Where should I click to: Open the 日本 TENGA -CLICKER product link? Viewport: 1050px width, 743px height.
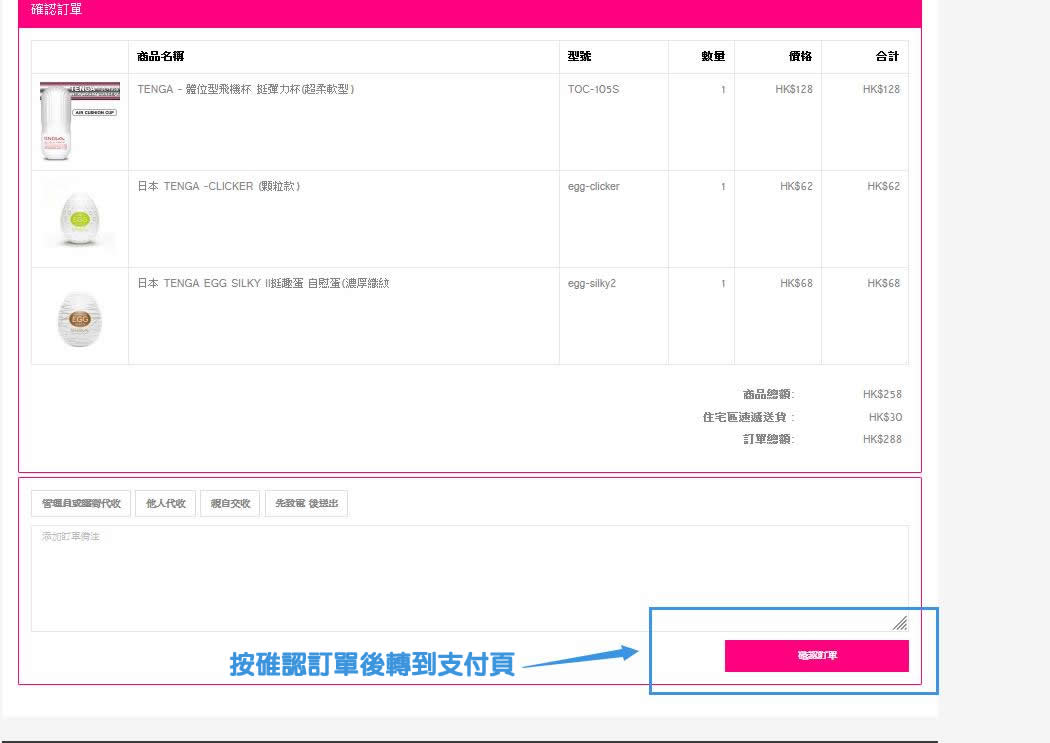(218, 186)
